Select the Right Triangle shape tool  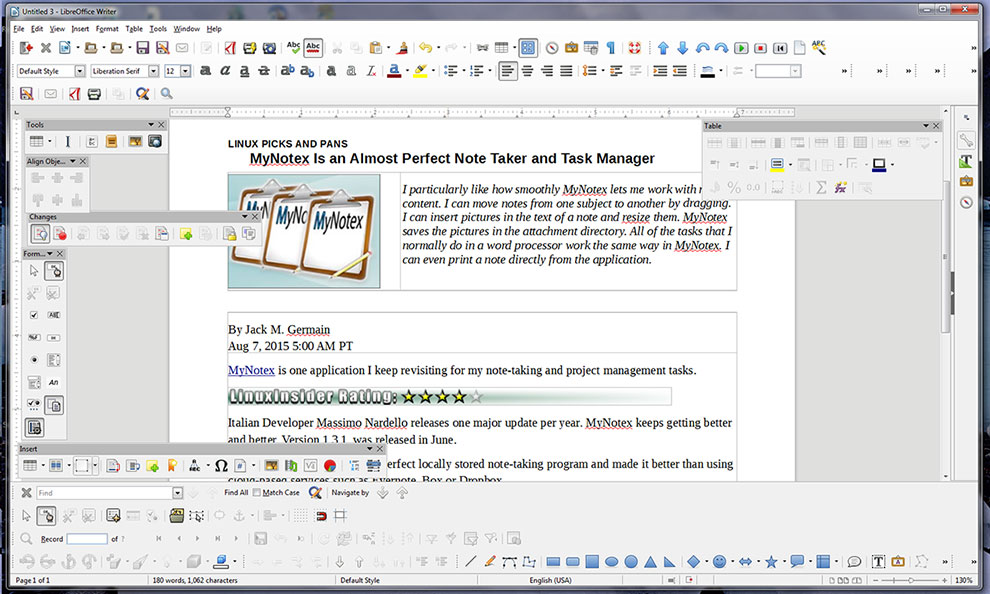[669, 561]
